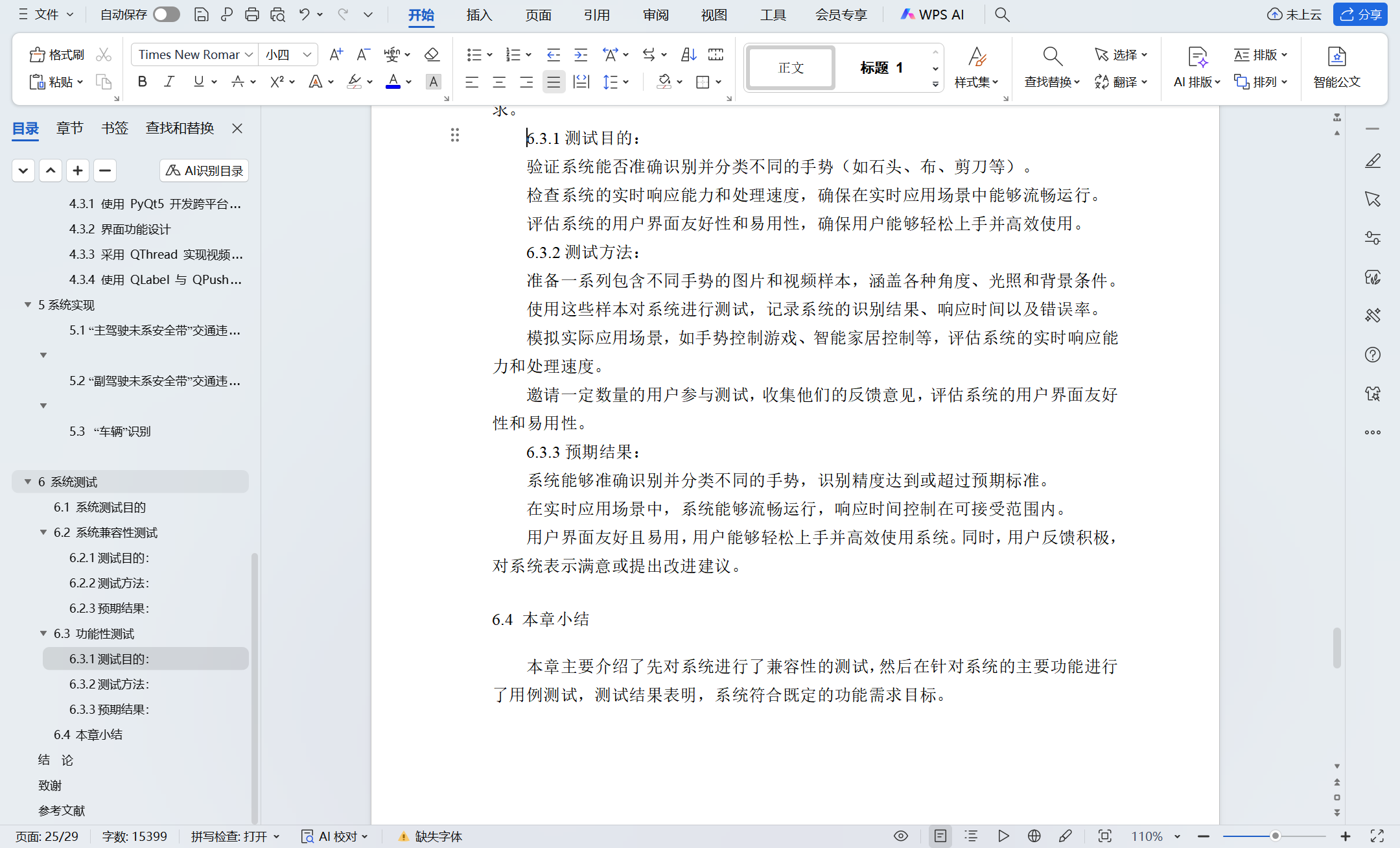Viewport: 1400px width, 848px height.
Task: Collapse the 5 系统实现 outline node
Action: pos(28,305)
